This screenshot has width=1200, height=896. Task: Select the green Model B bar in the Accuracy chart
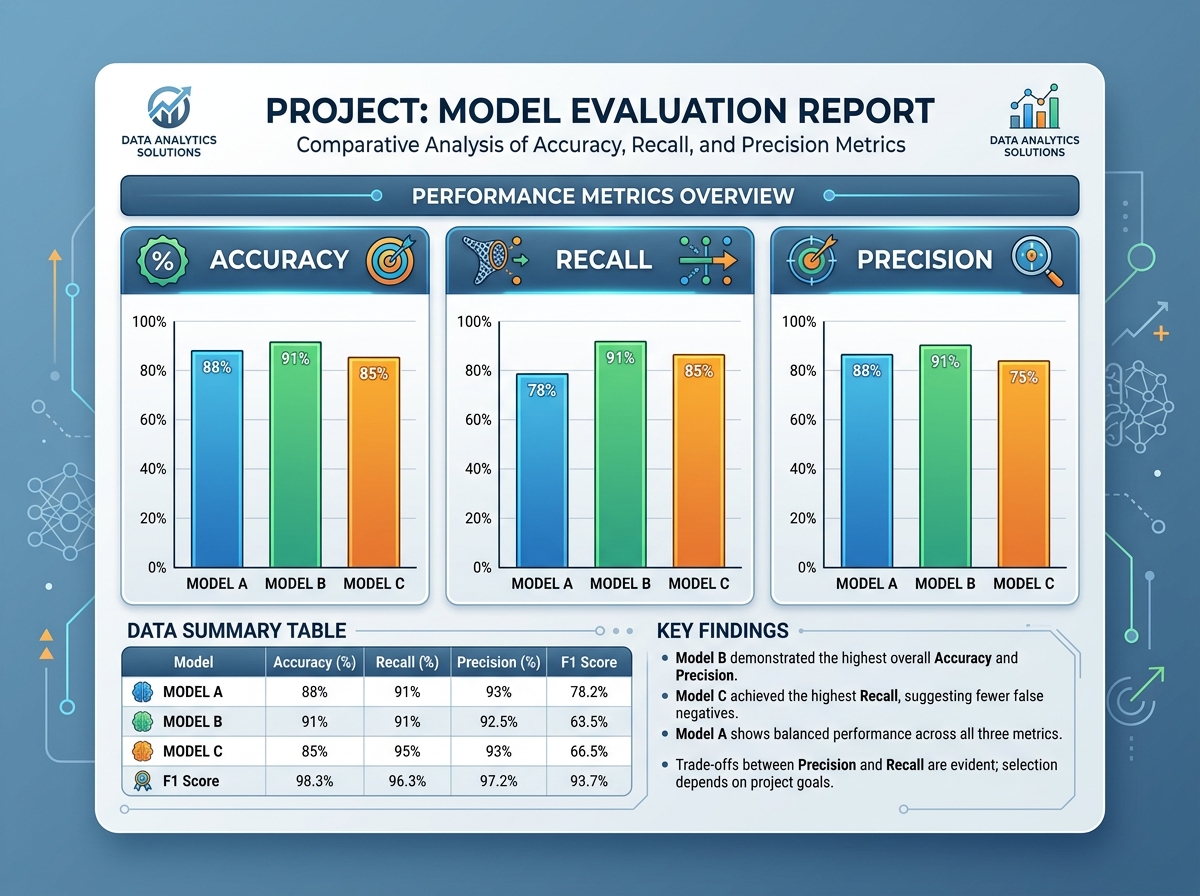(295, 455)
